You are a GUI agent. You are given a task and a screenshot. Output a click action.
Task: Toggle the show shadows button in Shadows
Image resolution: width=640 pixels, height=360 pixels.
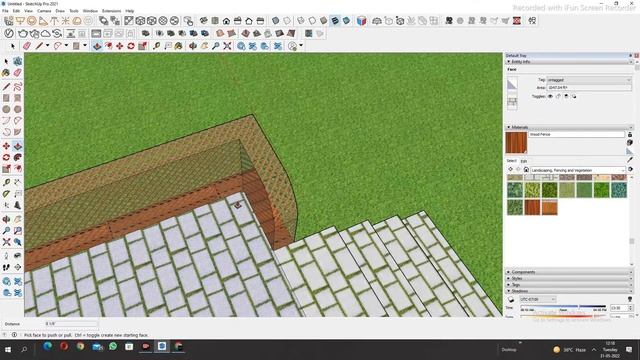pos(511,300)
